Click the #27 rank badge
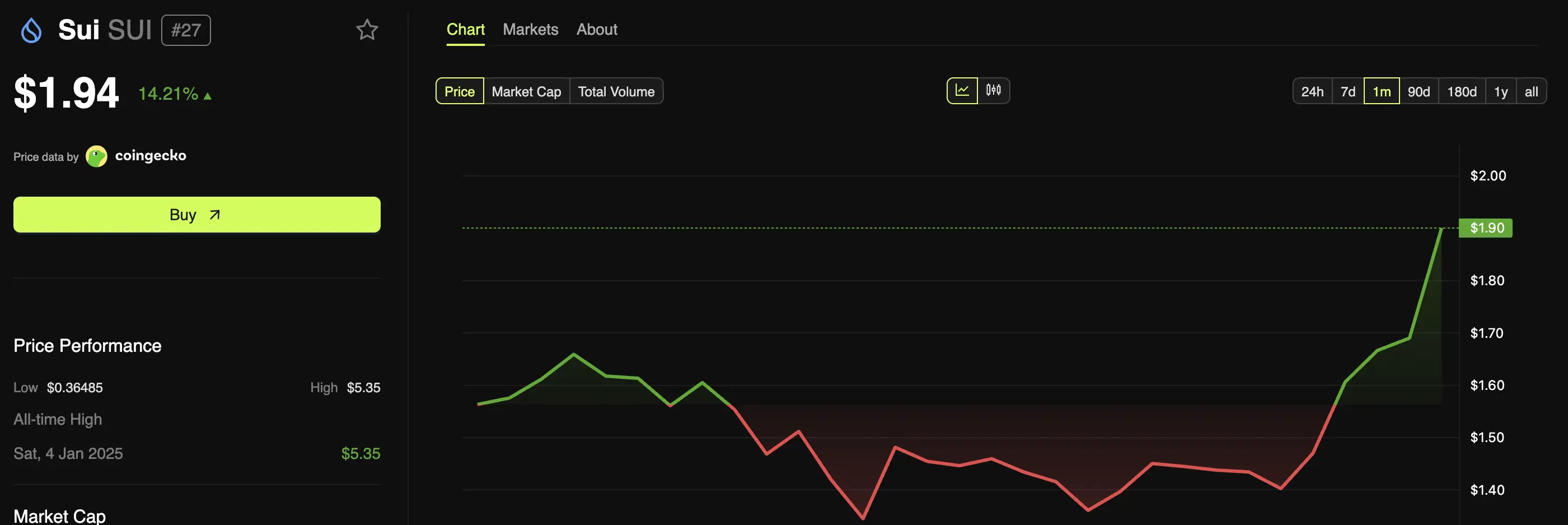 (186, 29)
